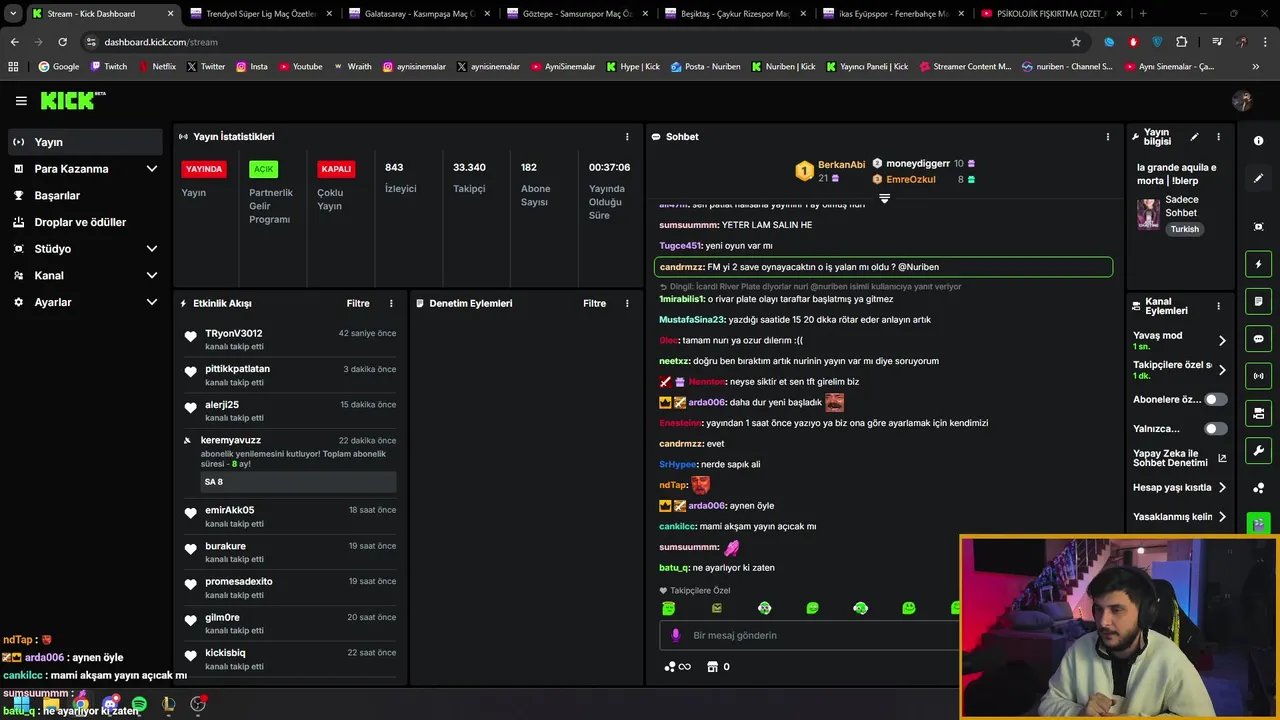Open Yayıncı Paneli | Kick bookmark
Screen dimensions: 1280x720
867,67
